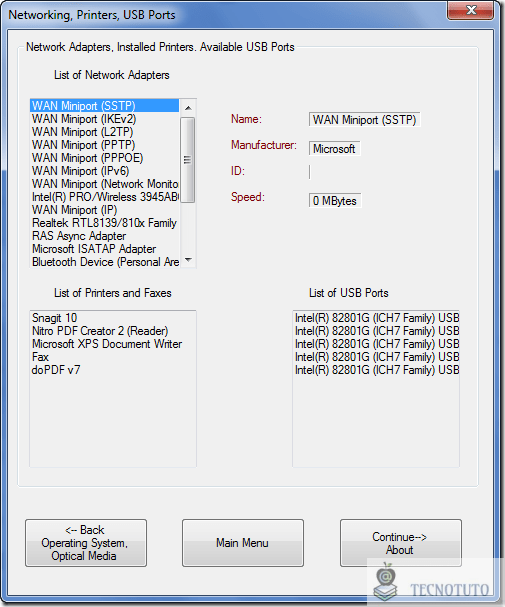This screenshot has height=607, width=505.
Task: Select WAN Miniport (Network Monitor) entry
Action: tap(104, 184)
